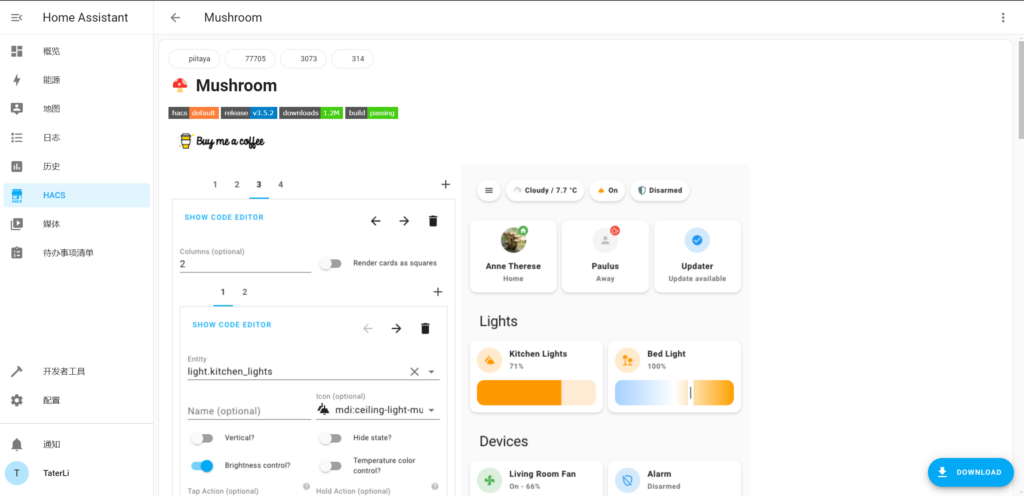Open the 地图 map icon
This screenshot has height=496, width=1024.
[17, 109]
